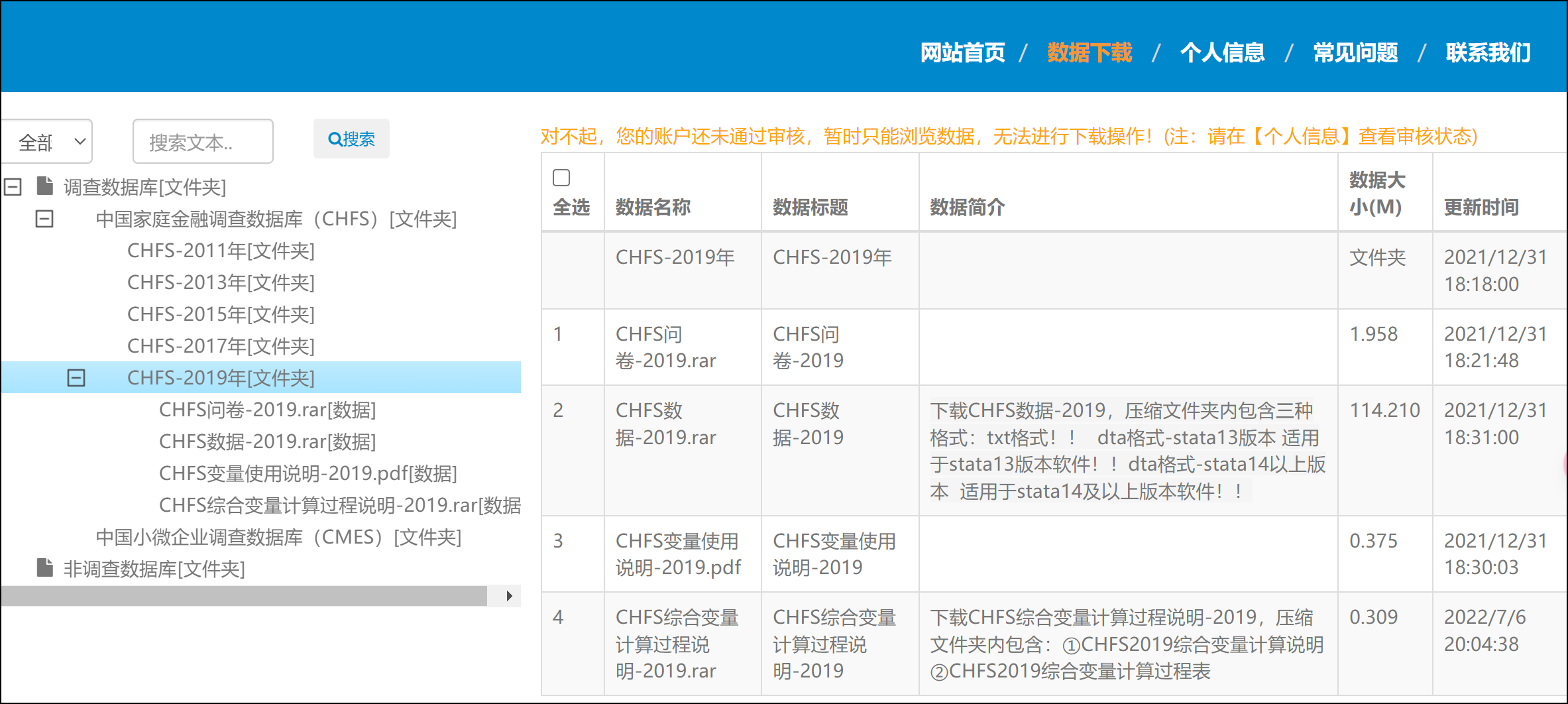Collapse the 调查数据库 root folder
1568x704 pixels.
coord(13,187)
